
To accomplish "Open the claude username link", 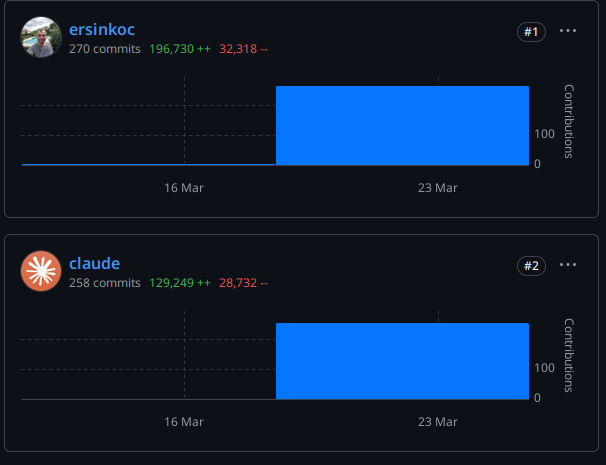I will click(x=95, y=263).
